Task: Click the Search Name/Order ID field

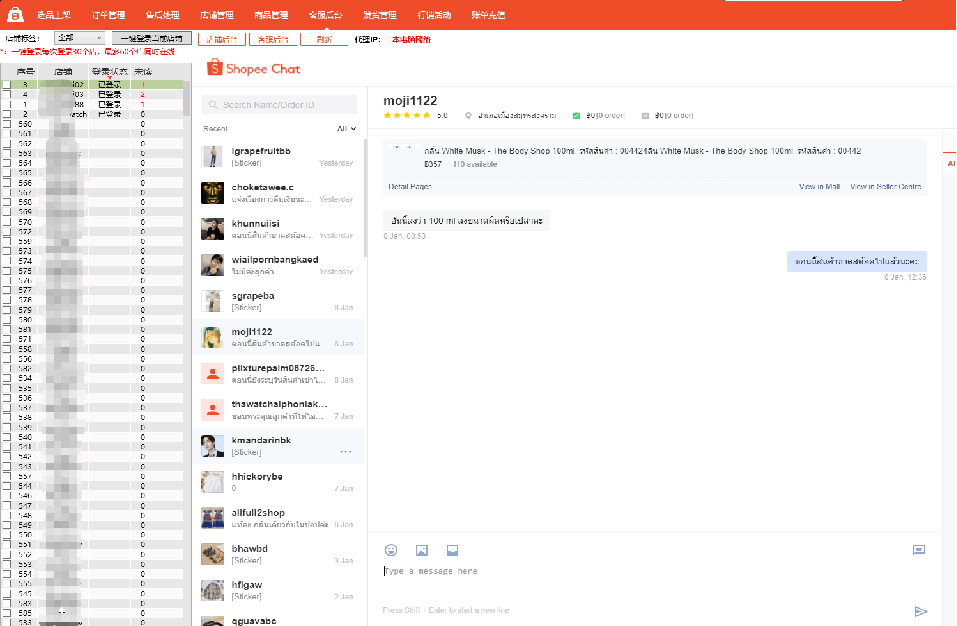Action: click(280, 105)
